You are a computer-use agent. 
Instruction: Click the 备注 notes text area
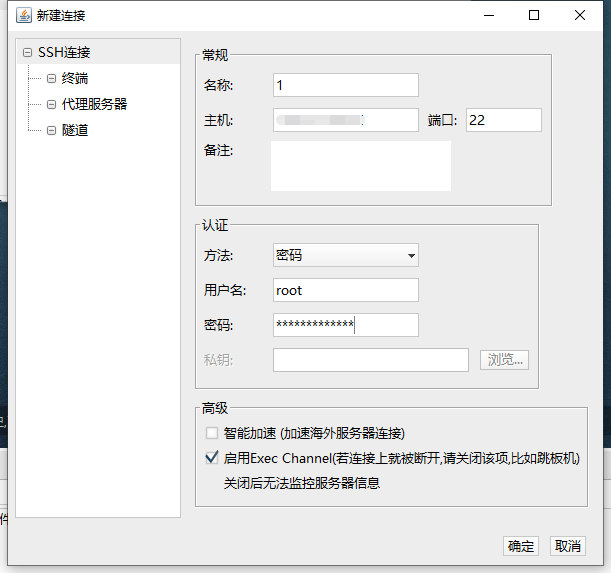tap(361, 166)
